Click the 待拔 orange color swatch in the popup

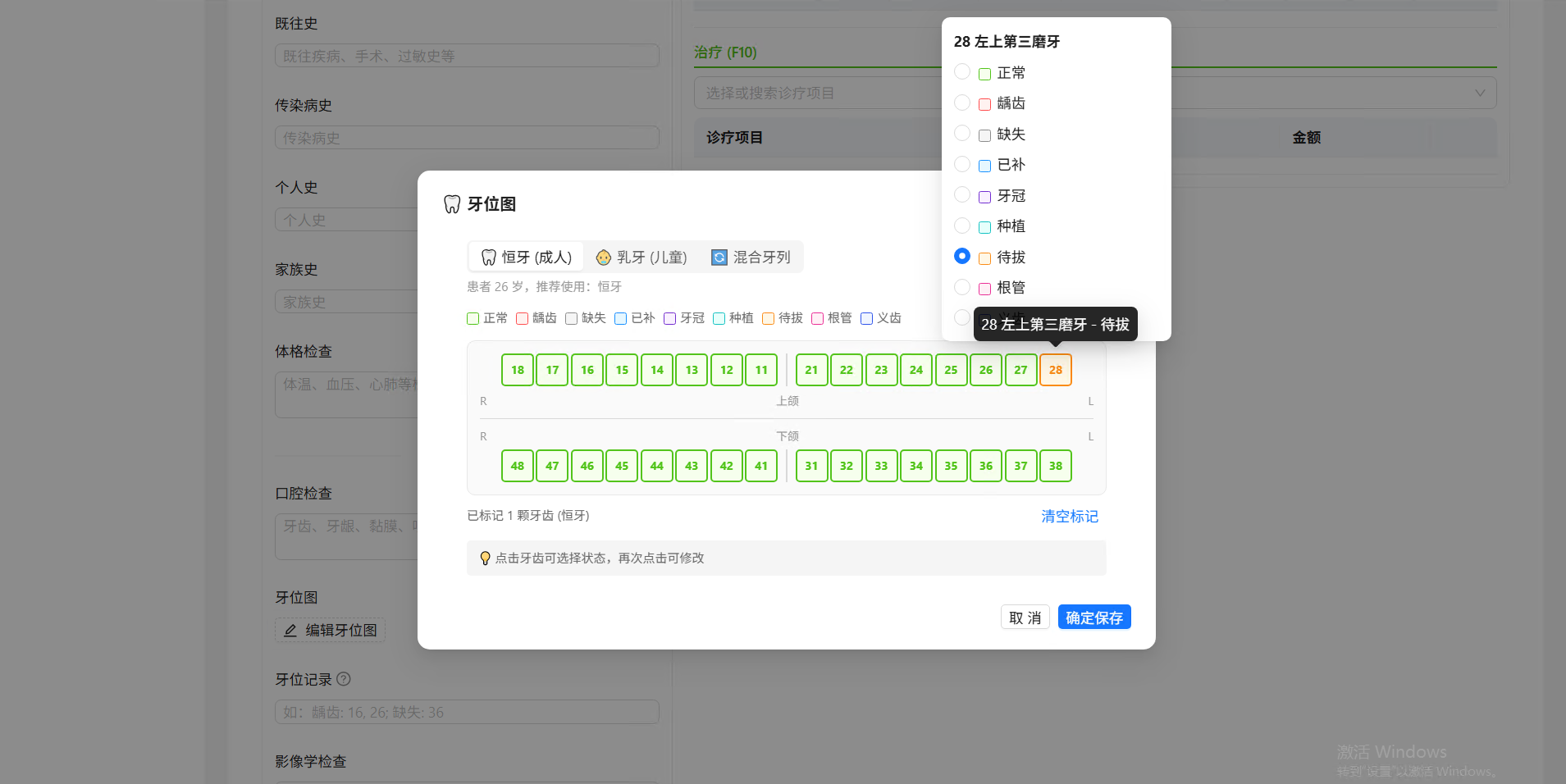[984, 258]
